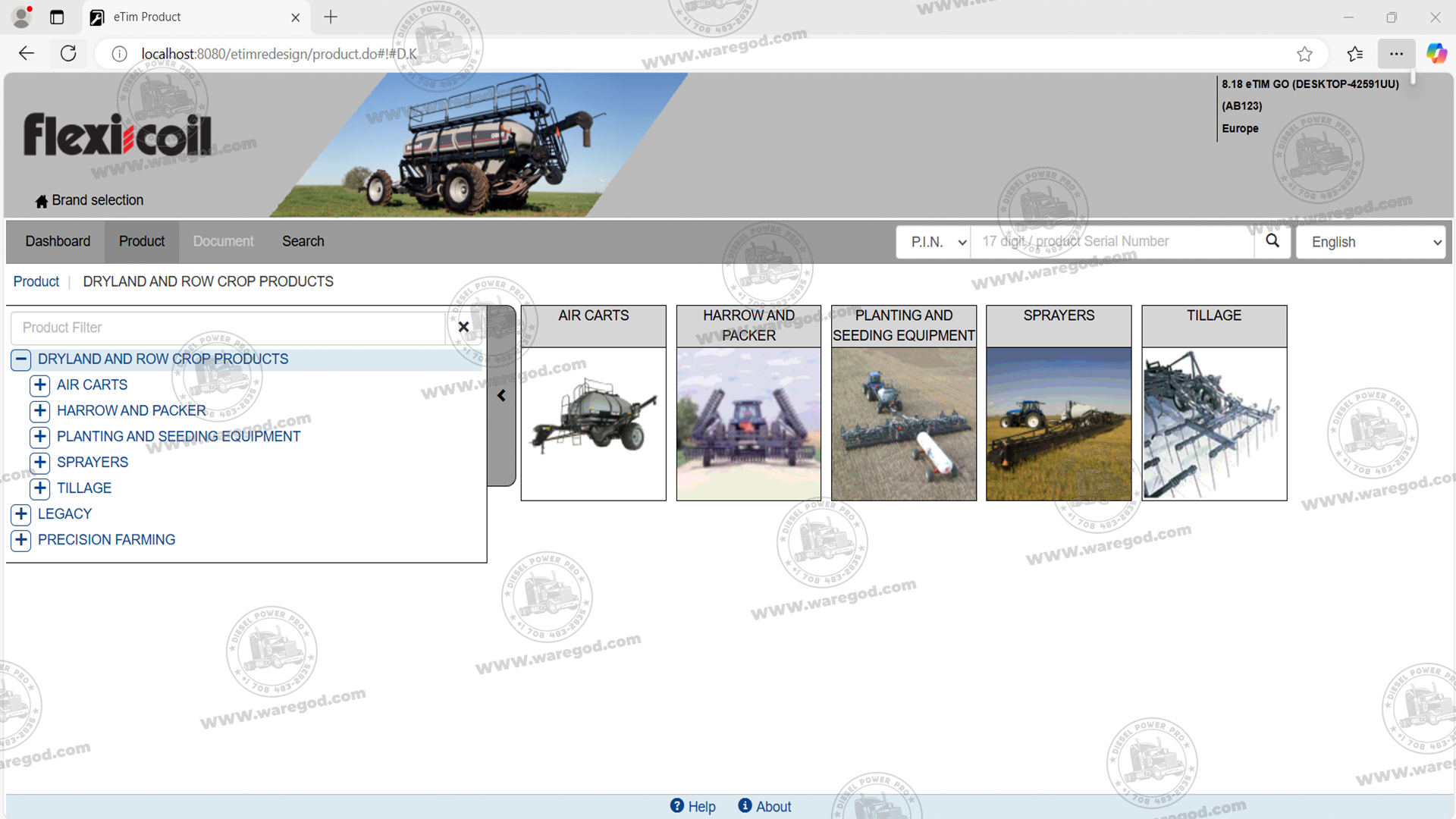This screenshot has height=819, width=1456.
Task: Click the Help question mark icon
Action: (676, 806)
